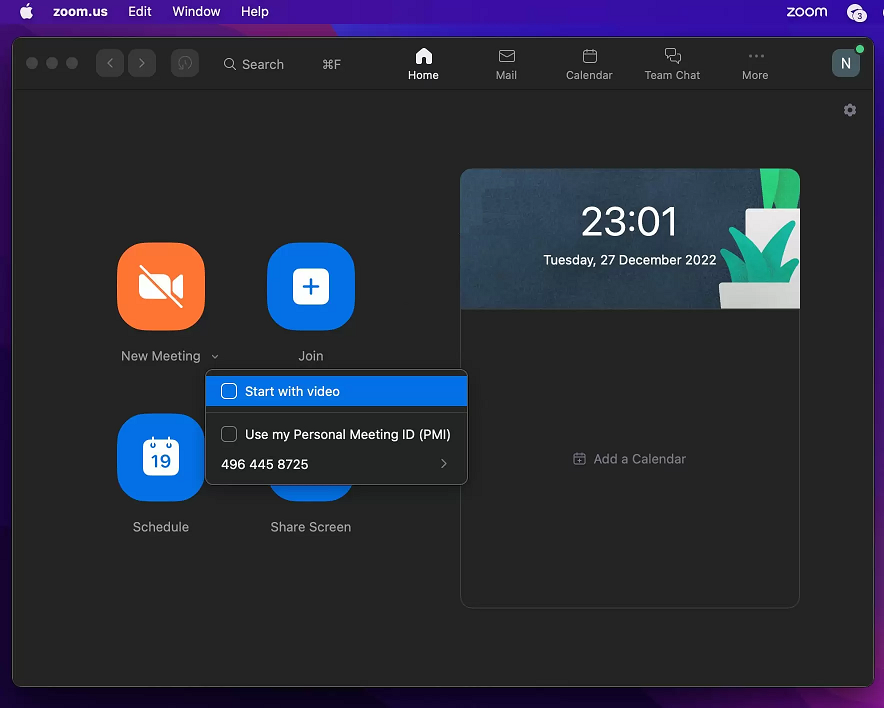884x708 pixels.
Task: Open the Apple menu
Action: point(26,11)
